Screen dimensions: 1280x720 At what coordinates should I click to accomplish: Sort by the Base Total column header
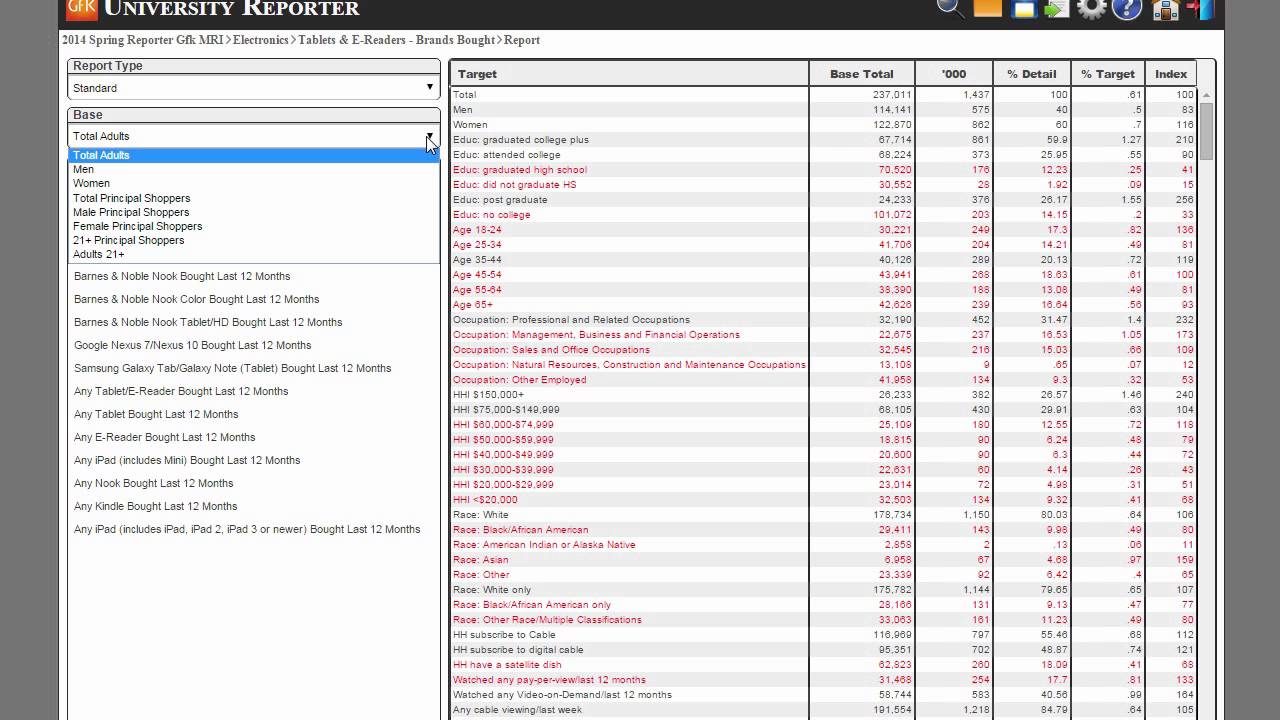pyautogui.click(x=862, y=74)
